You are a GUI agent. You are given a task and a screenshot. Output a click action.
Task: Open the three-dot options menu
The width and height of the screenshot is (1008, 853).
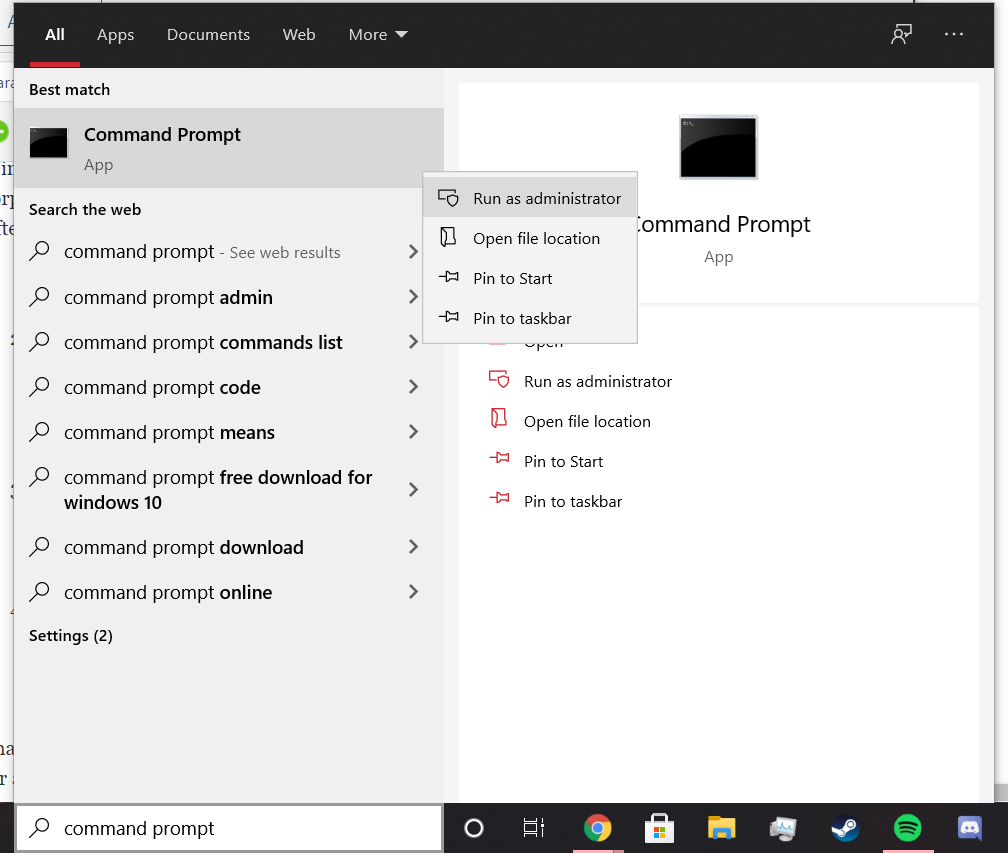[x=954, y=34]
